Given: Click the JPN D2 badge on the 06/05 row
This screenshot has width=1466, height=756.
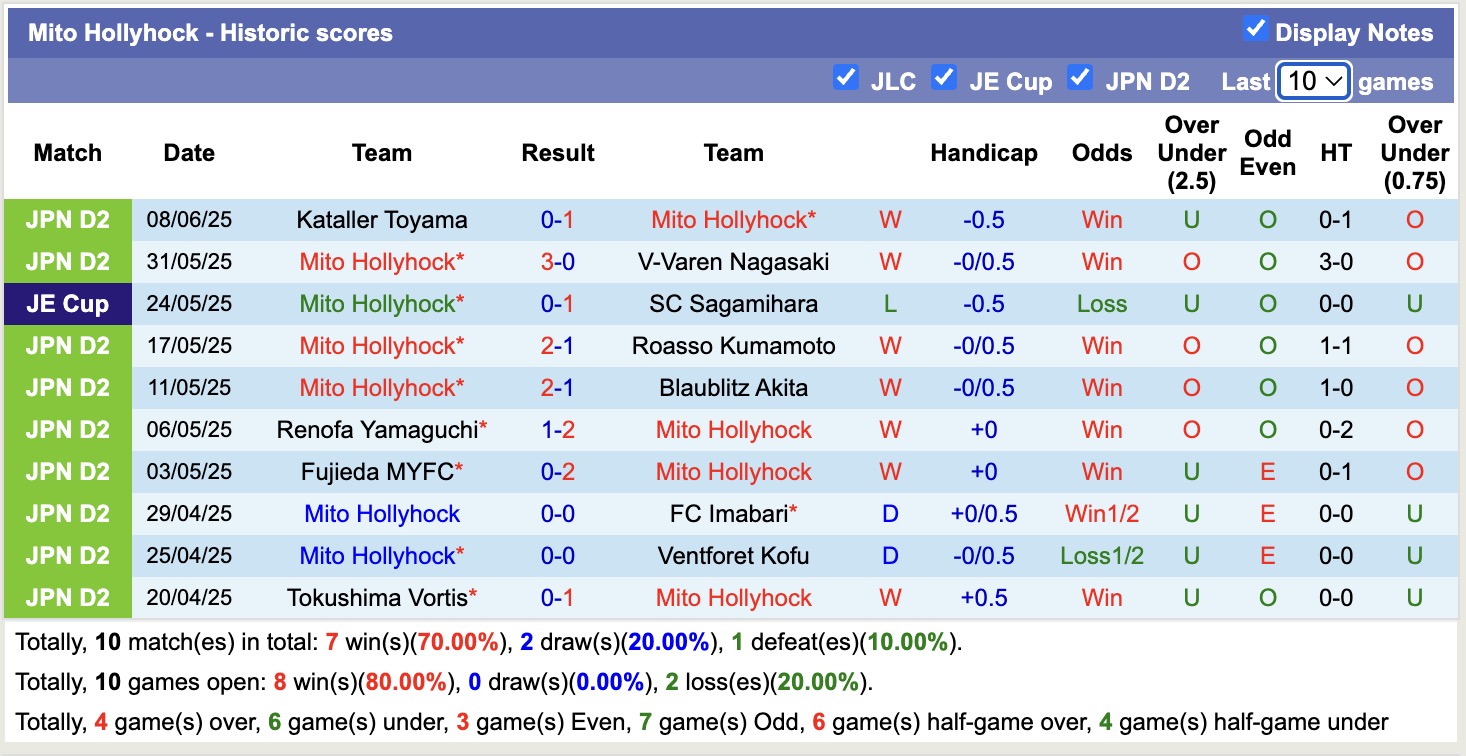Looking at the screenshot, I should coord(67,429).
